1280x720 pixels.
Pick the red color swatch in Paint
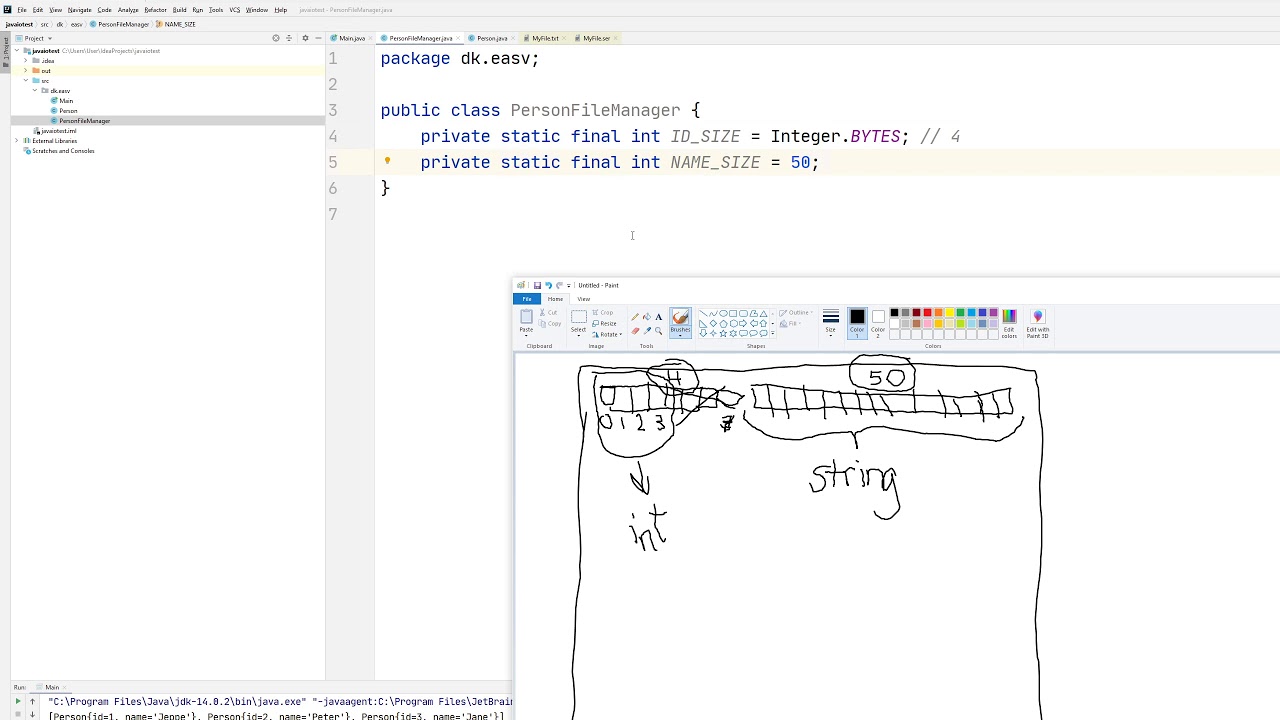[927, 313]
